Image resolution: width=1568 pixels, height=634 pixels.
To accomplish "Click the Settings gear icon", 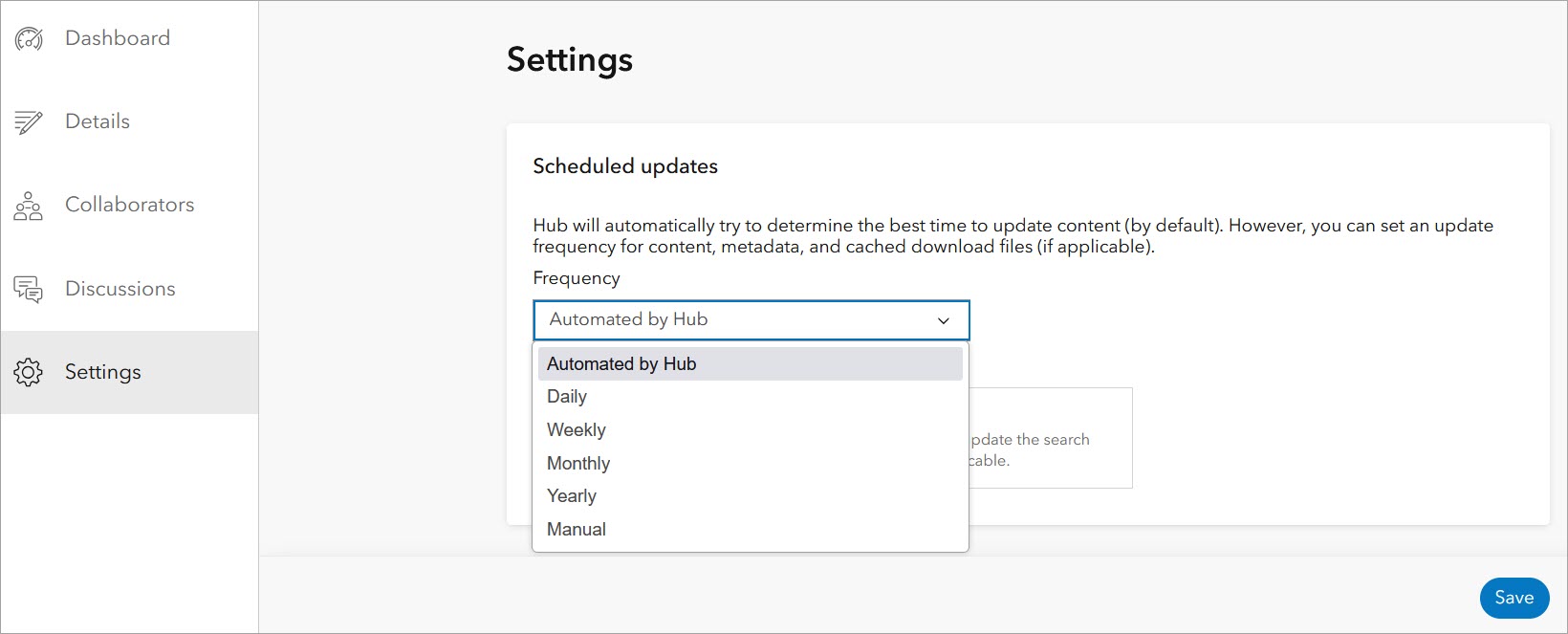I will [x=29, y=372].
